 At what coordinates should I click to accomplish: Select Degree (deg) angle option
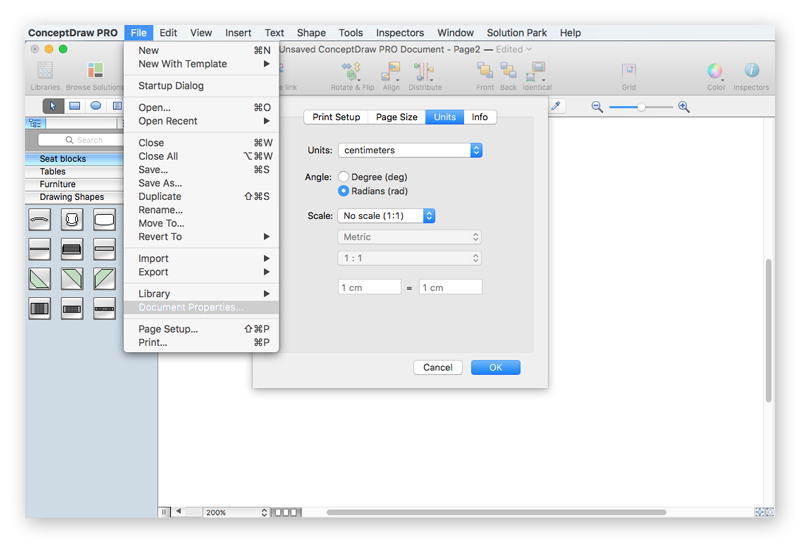(x=344, y=177)
